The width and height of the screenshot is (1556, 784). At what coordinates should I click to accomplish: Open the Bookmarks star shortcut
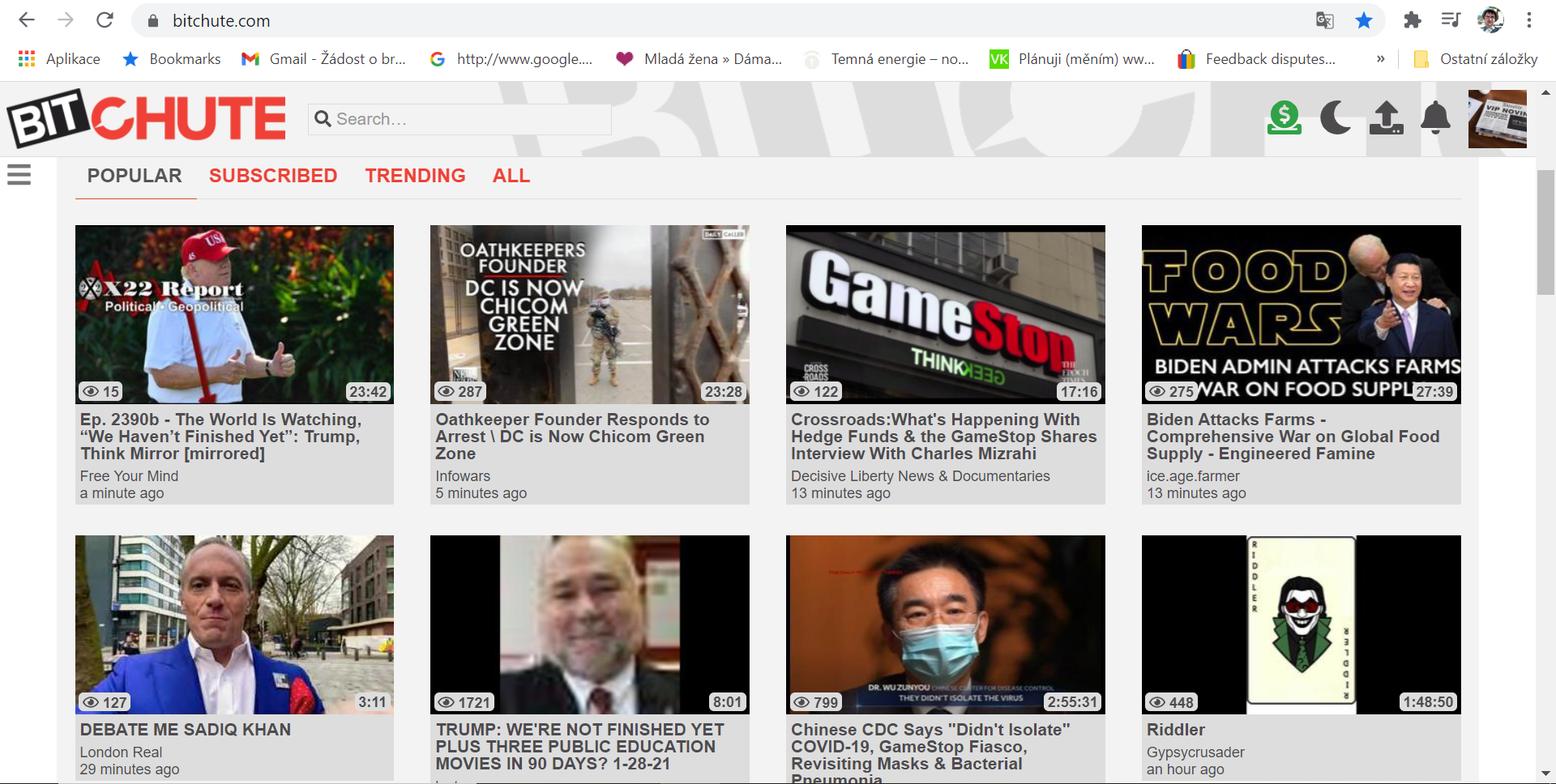171,59
